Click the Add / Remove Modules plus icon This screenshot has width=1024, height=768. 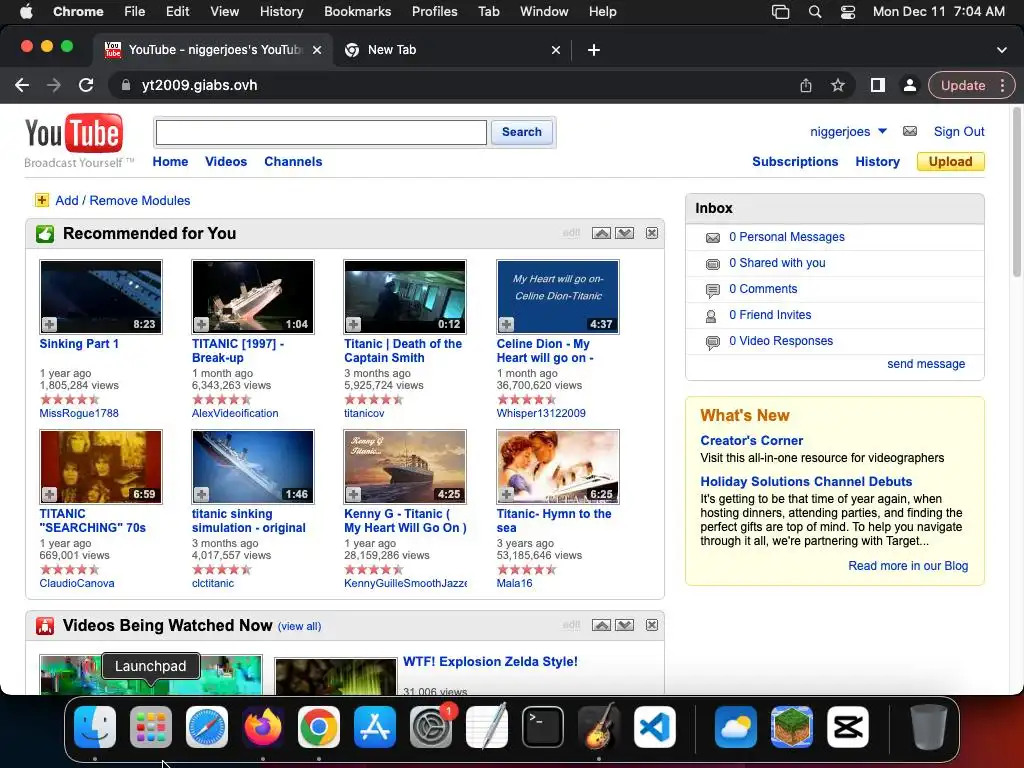[x=42, y=200]
